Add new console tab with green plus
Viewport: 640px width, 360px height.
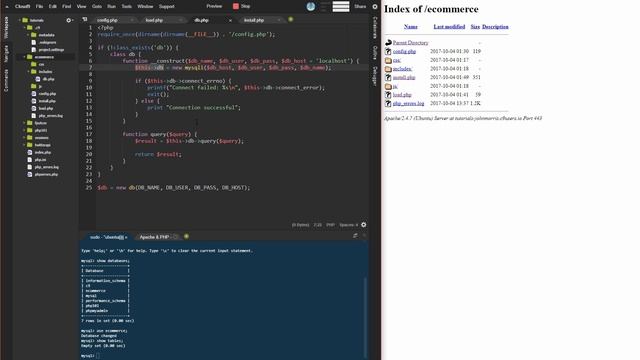(x=186, y=236)
